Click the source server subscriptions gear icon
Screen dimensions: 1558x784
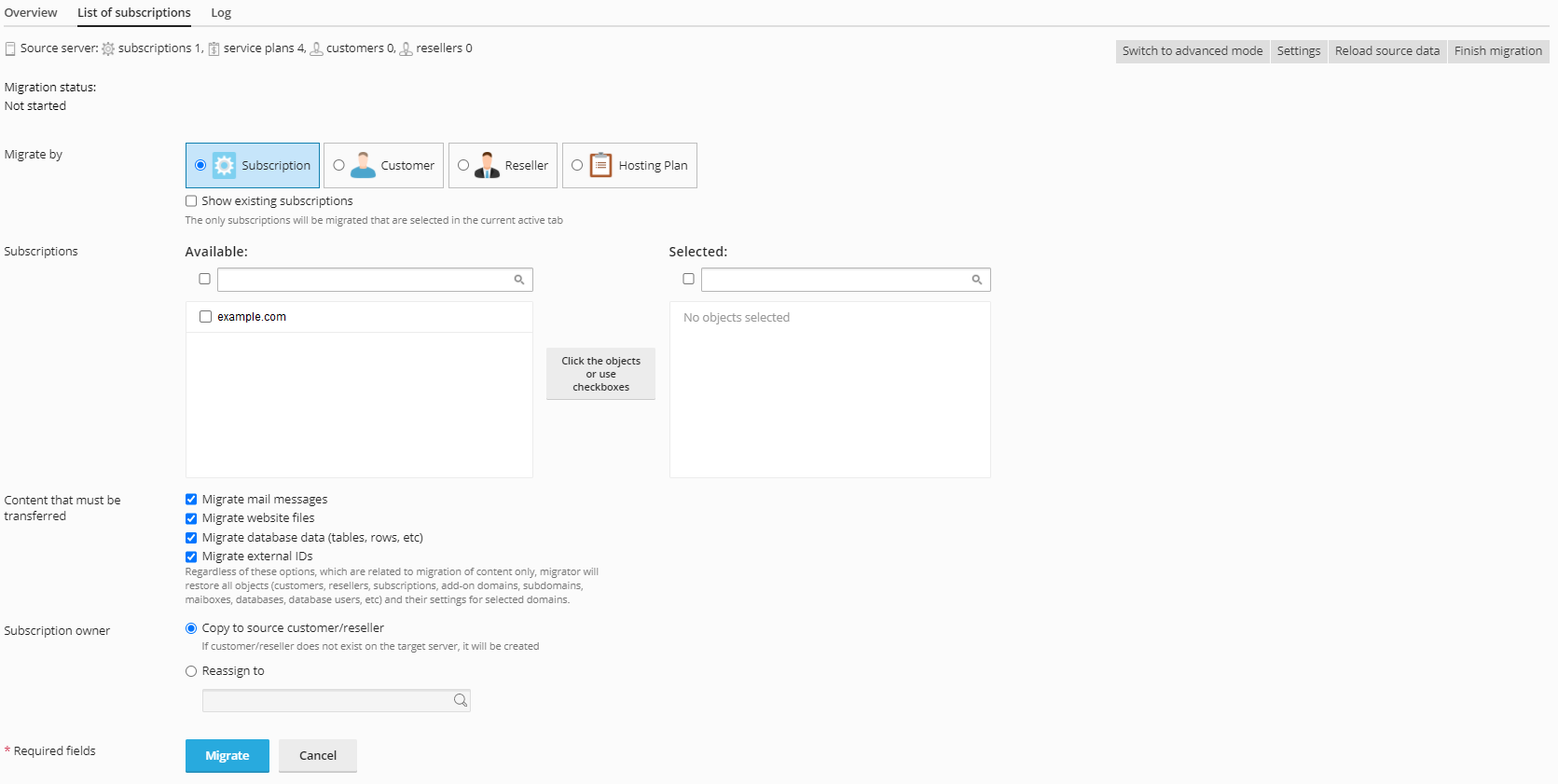(x=108, y=49)
